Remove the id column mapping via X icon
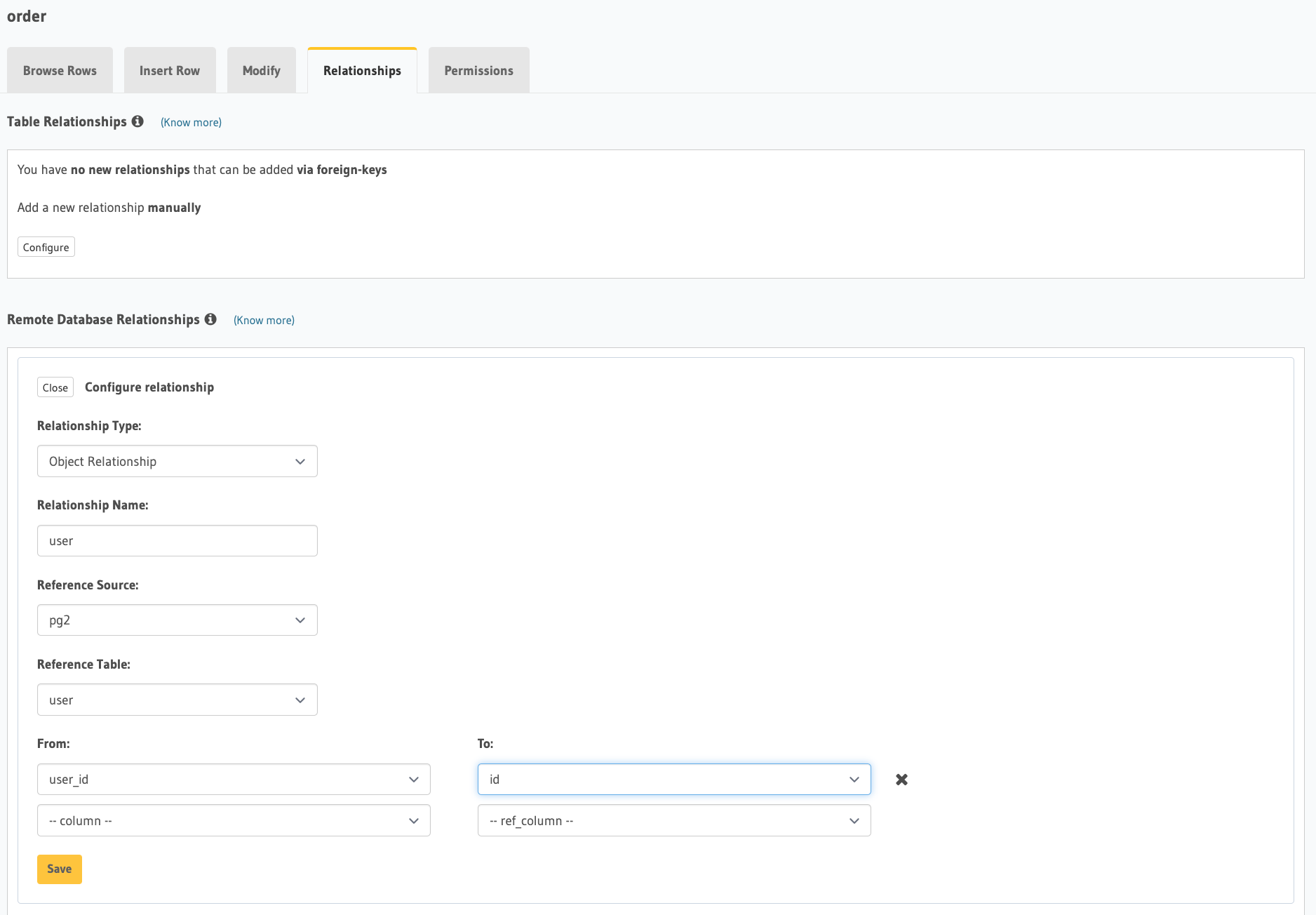 point(901,780)
